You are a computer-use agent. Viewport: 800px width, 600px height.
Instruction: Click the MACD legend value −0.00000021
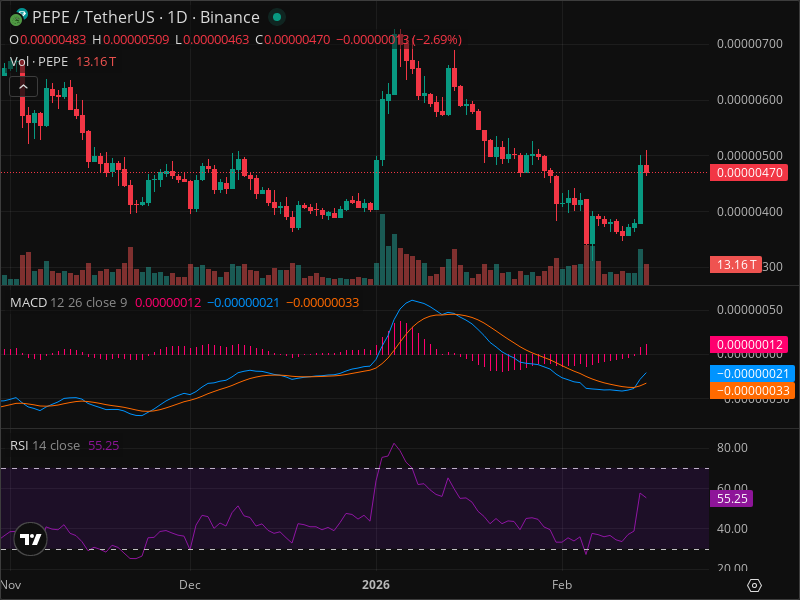[243, 303]
